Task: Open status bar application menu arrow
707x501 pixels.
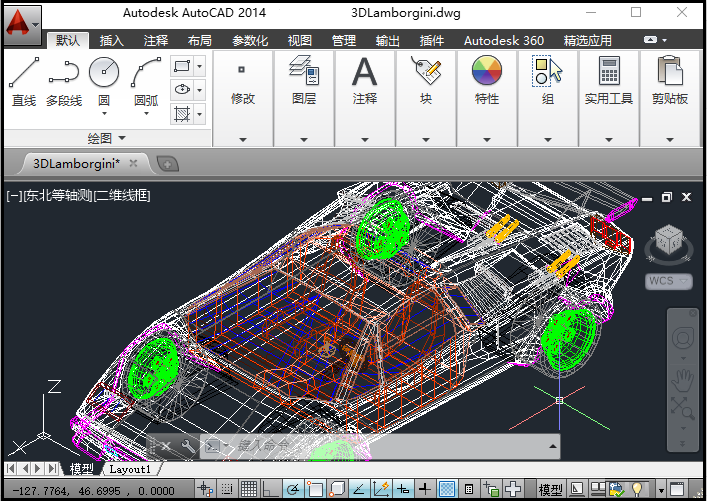Action: (x=661, y=491)
